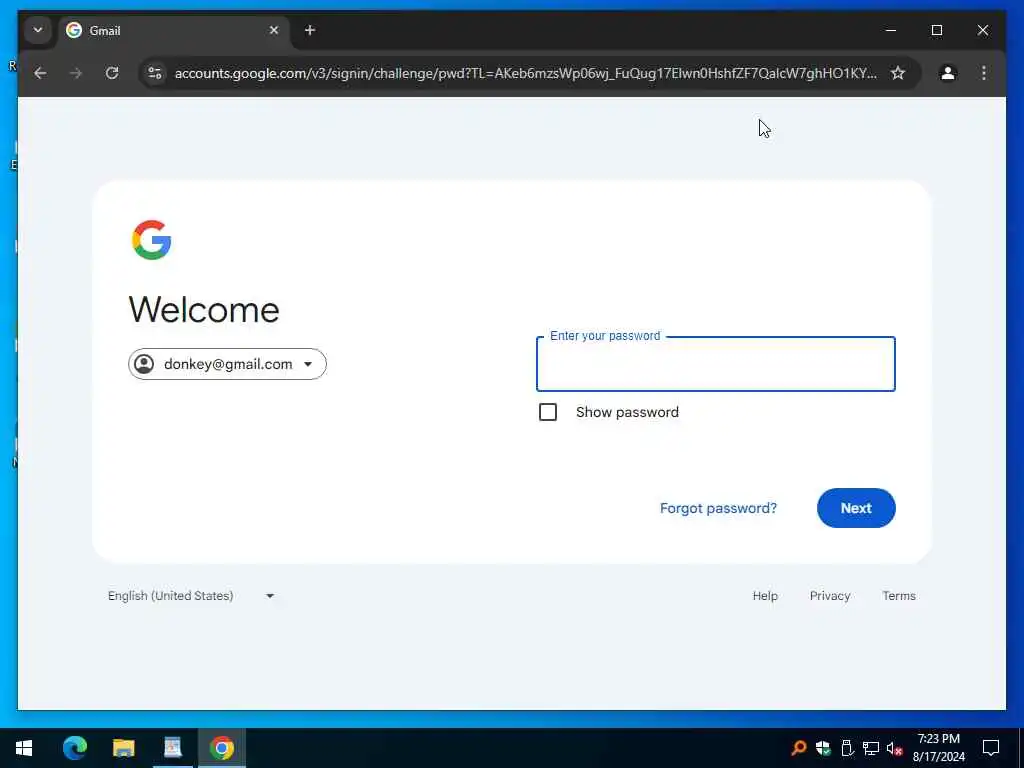This screenshot has width=1024, height=768.
Task: Click the orange search tray icon
Action: (x=799, y=748)
